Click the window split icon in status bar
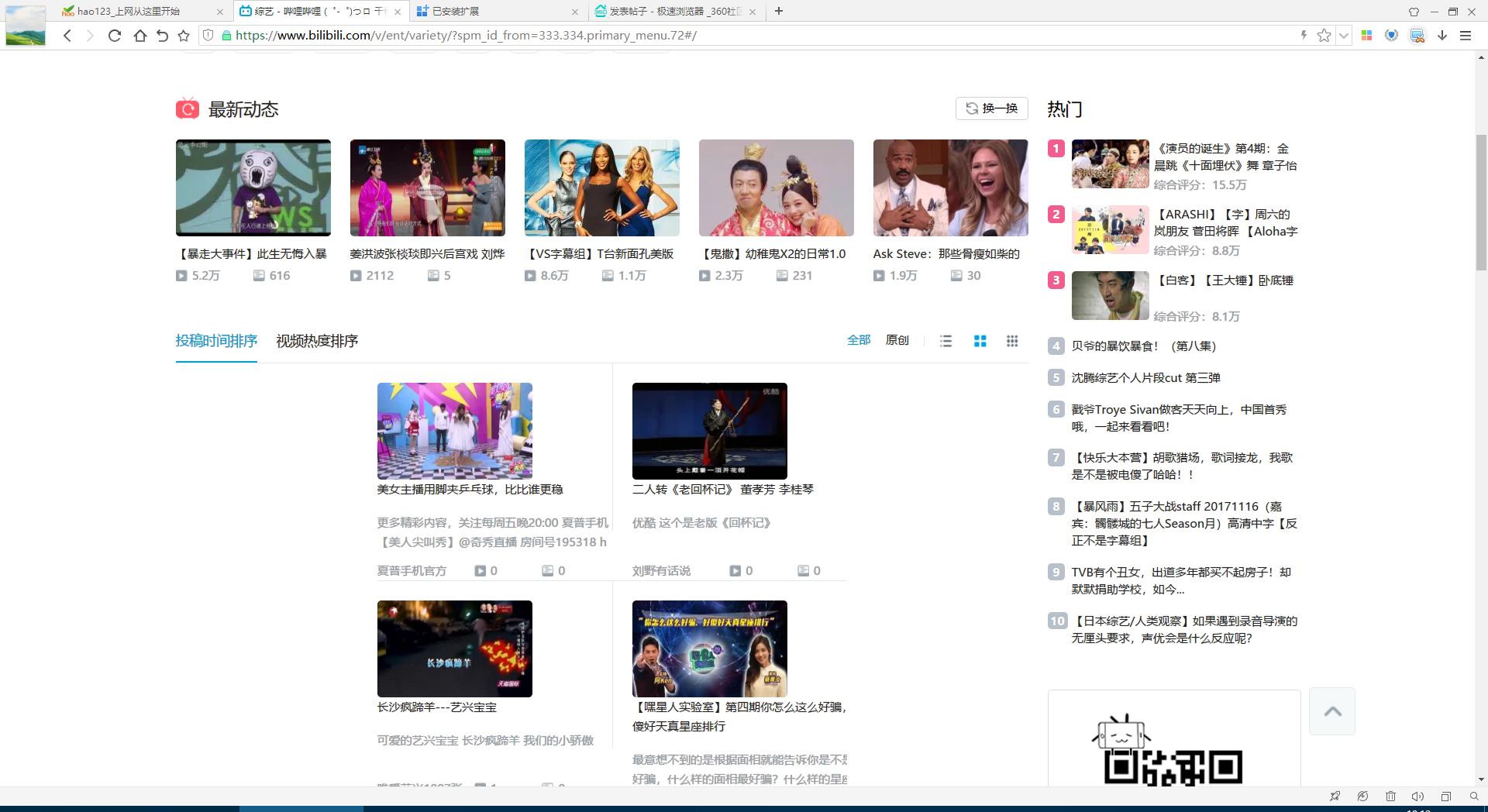 1446,796
